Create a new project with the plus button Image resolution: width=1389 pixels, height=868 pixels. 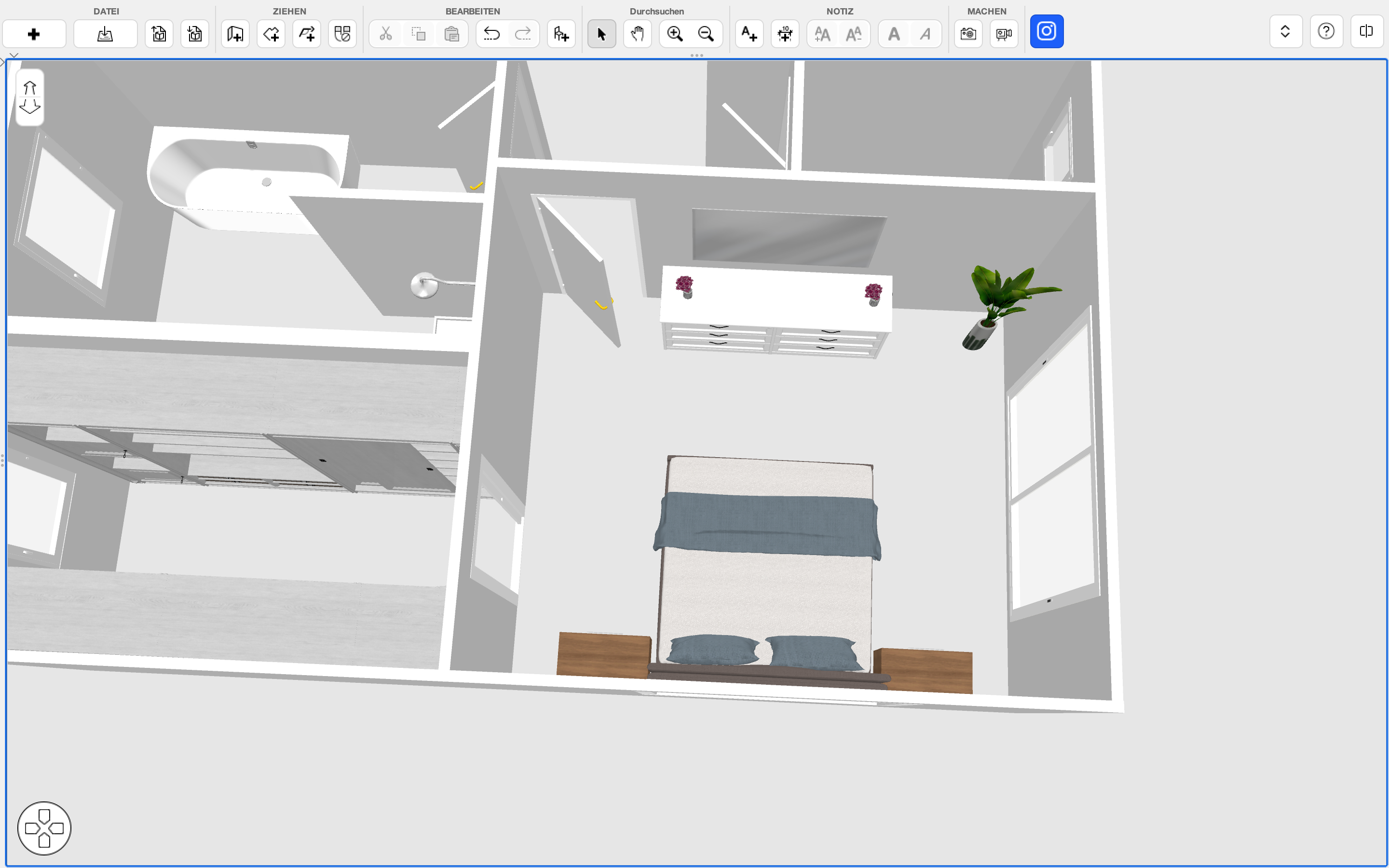tap(34, 34)
